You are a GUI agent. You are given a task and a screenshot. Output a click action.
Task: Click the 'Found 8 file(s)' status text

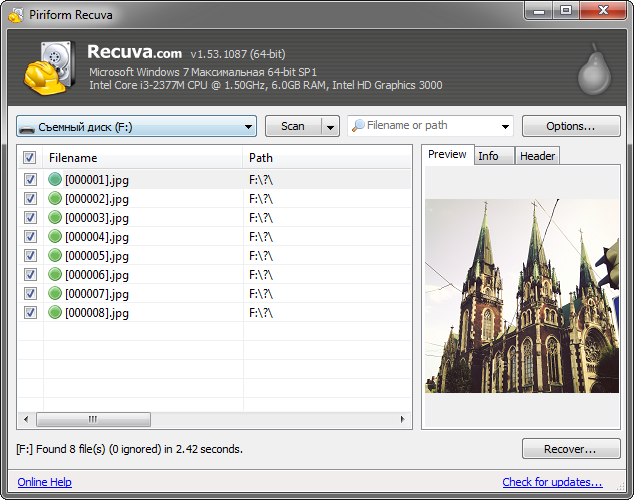pos(129,449)
